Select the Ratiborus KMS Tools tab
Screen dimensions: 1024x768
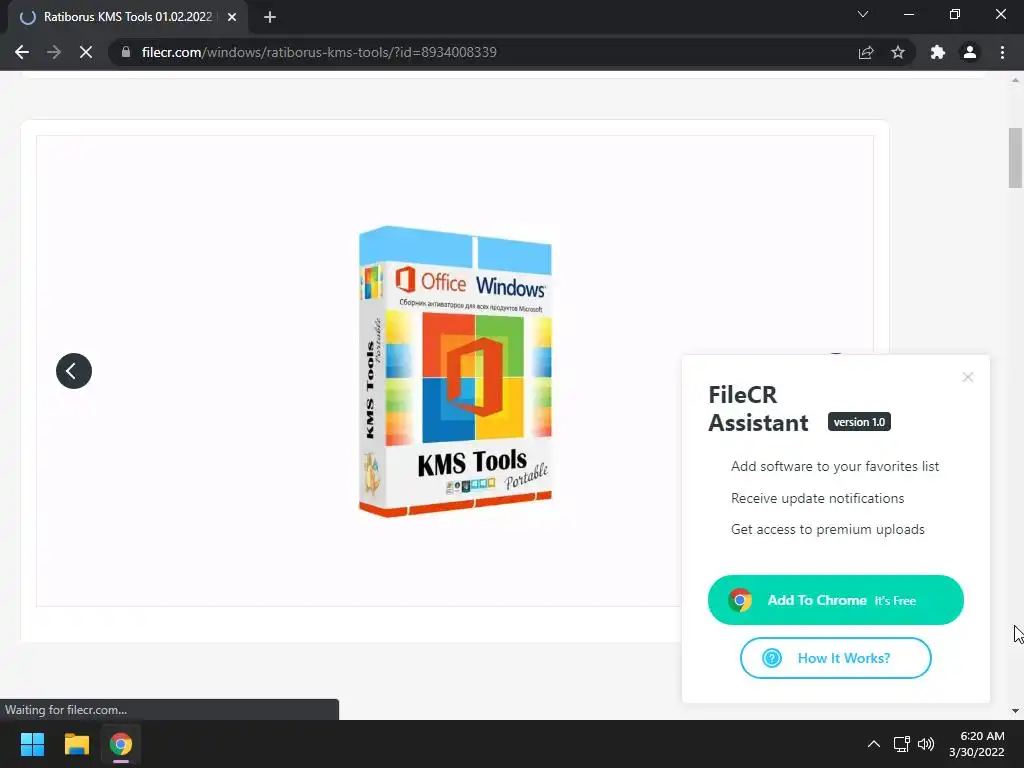click(127, 17)
